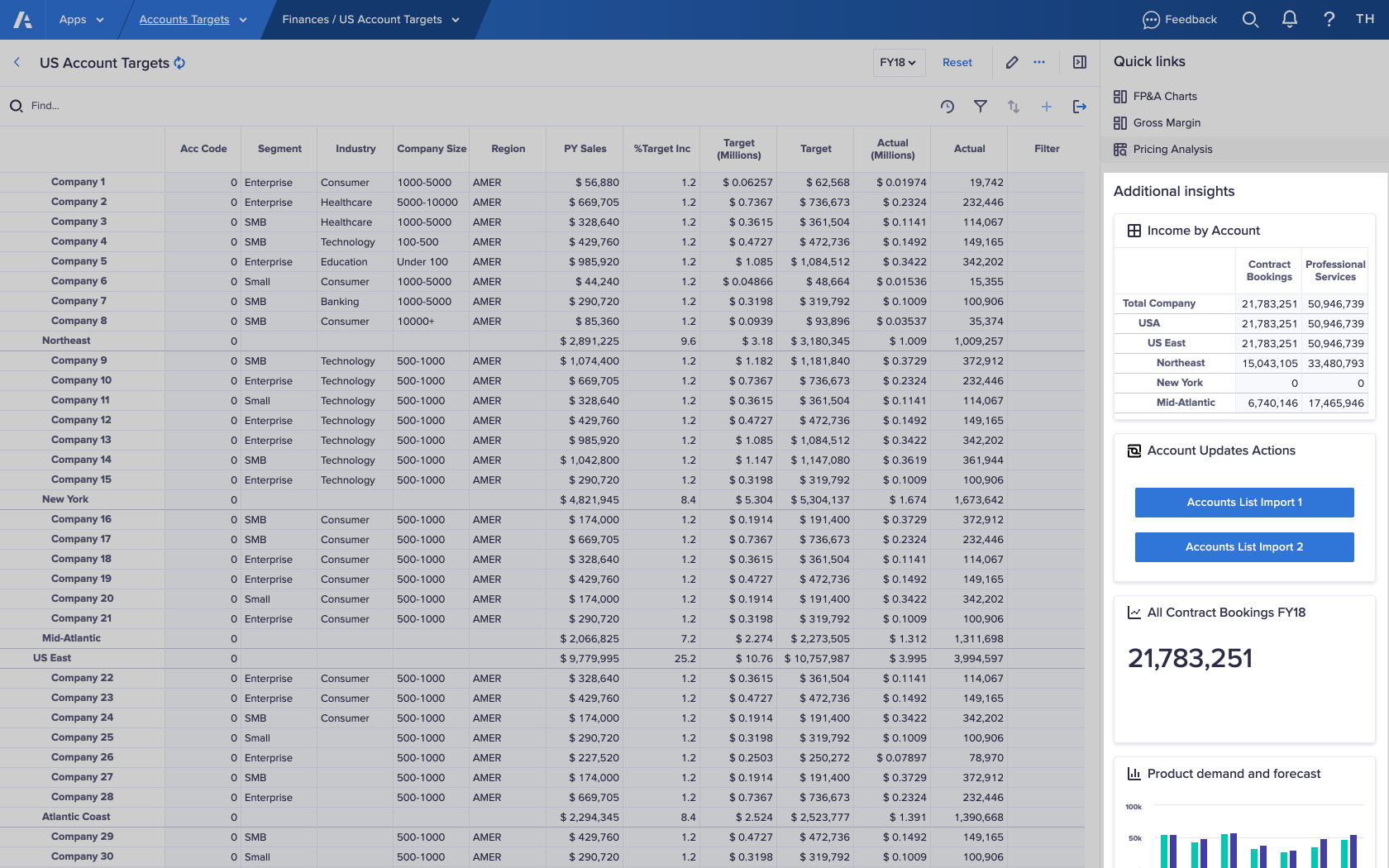Open the FY18 time period dropdown
Screen dimensions: 1389x868
899,62
